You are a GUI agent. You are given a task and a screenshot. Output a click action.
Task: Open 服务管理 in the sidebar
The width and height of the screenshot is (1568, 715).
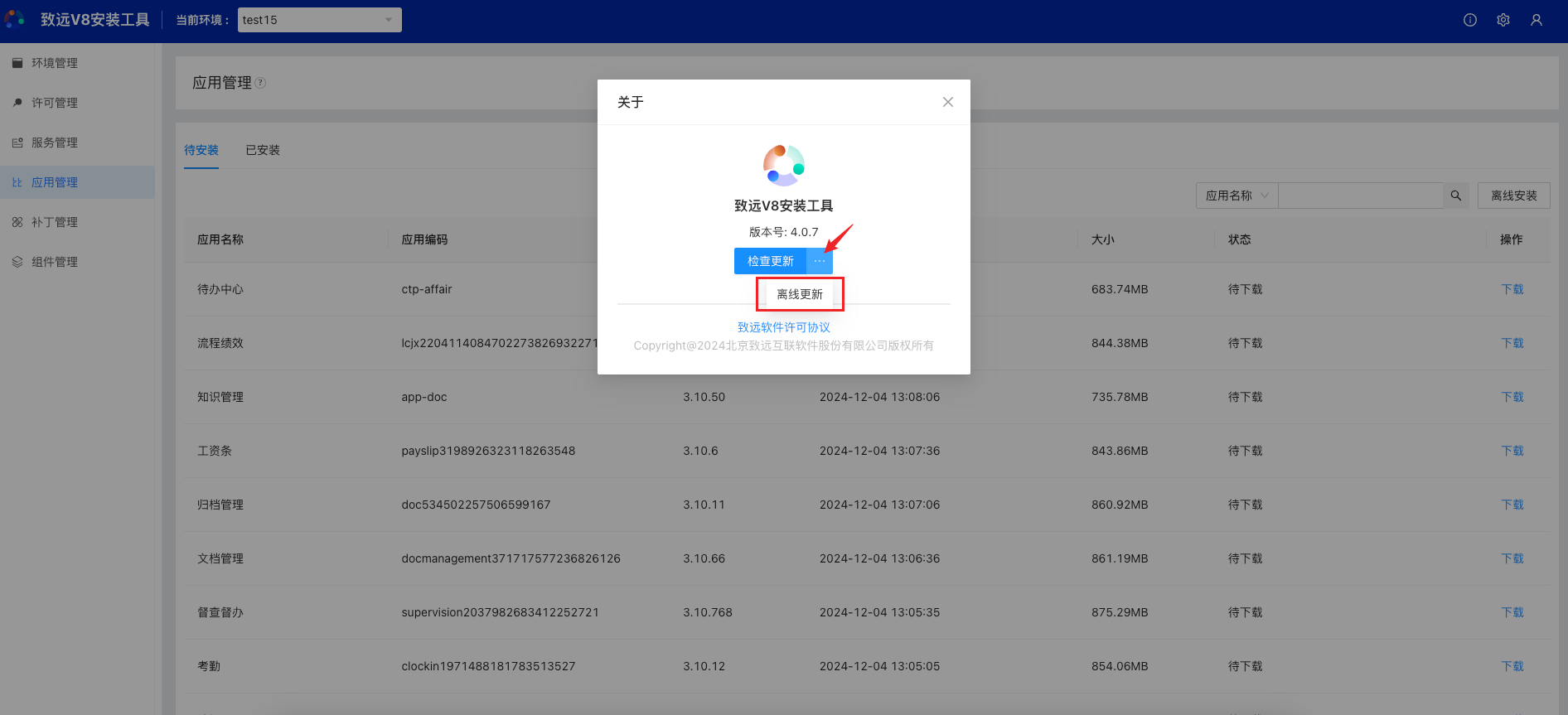[x=77, y=143]
